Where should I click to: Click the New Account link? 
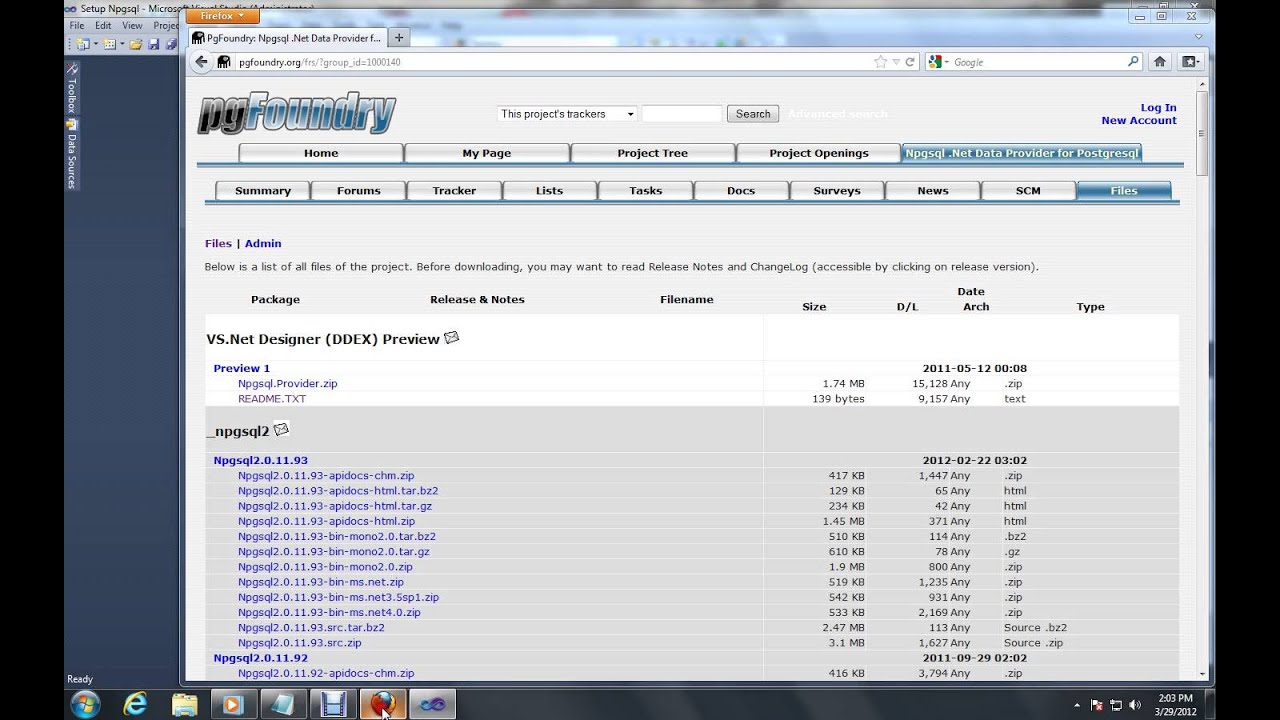pyautogui.click(x=1139, y=121)
